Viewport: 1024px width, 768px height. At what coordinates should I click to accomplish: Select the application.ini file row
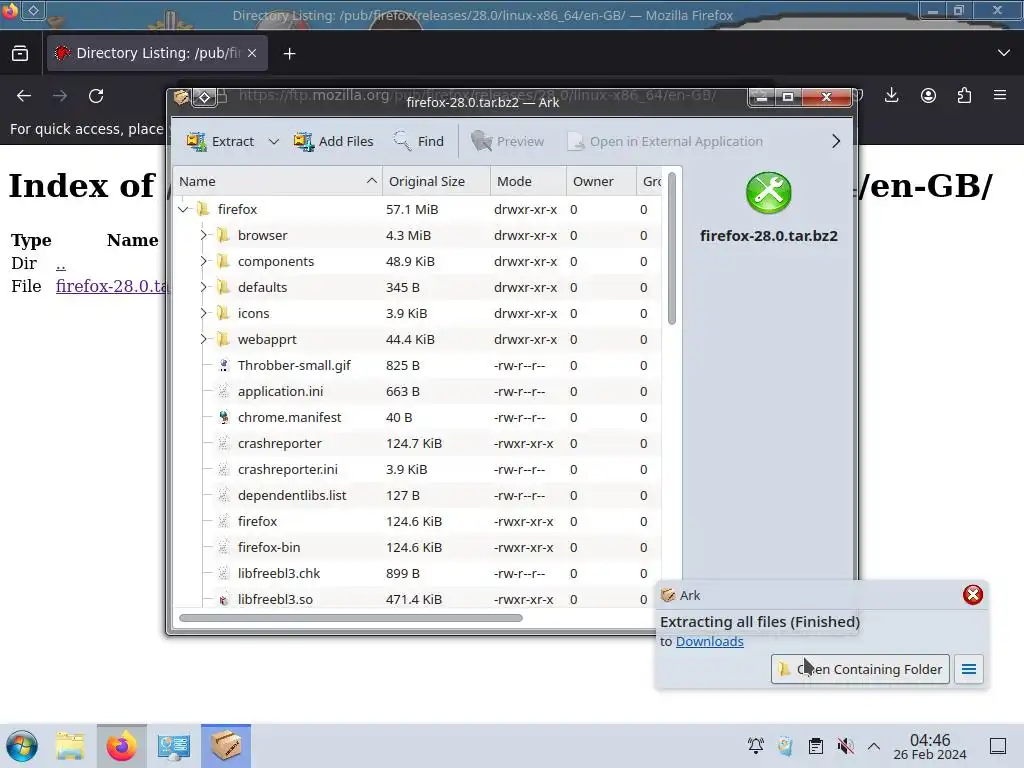coord(418,391)
